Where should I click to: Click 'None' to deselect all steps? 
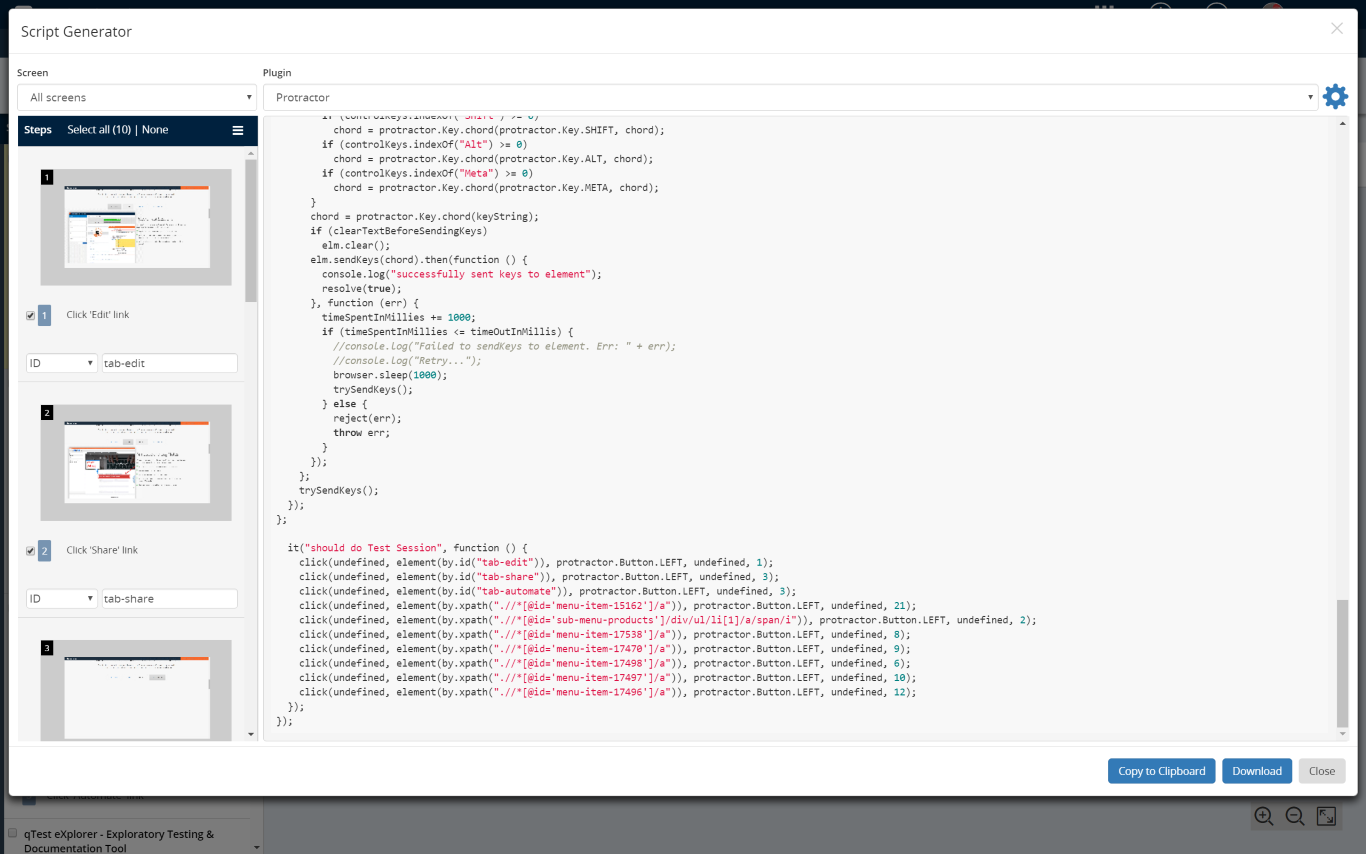155,130
